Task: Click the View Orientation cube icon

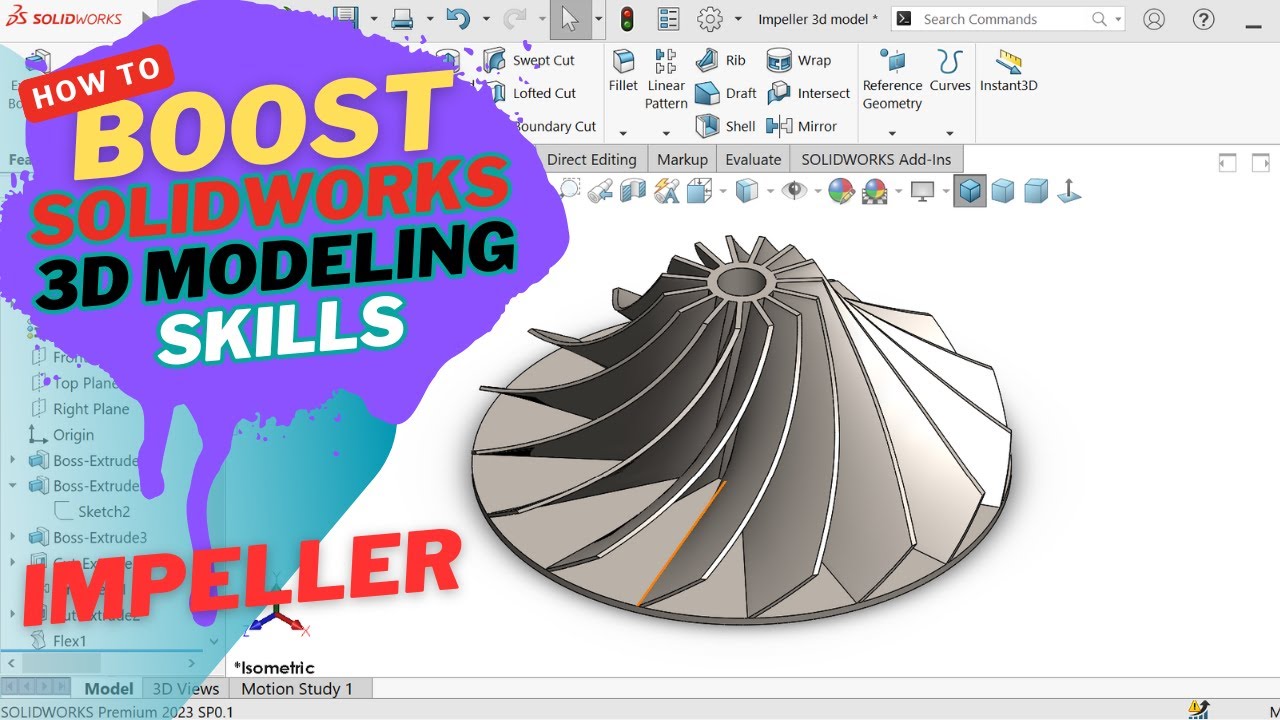Action: tap(699, 191)
